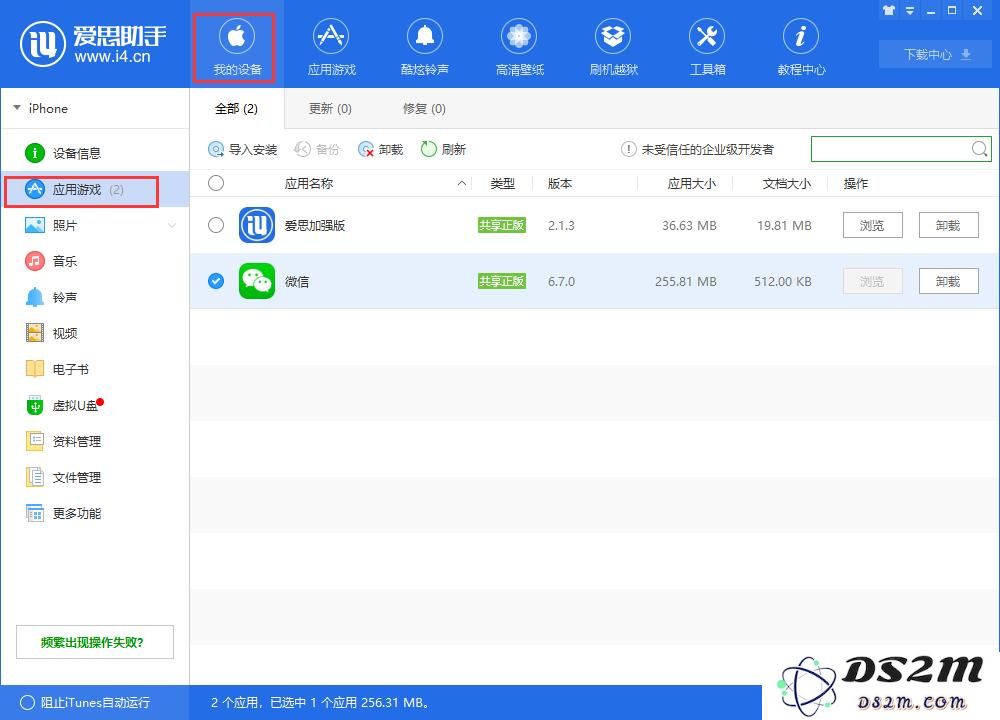Screen dimensions: 1000x720
Task: Check the 爱思加强版 row checkbox
Action: pyautogui.click(x=216, y=225)
